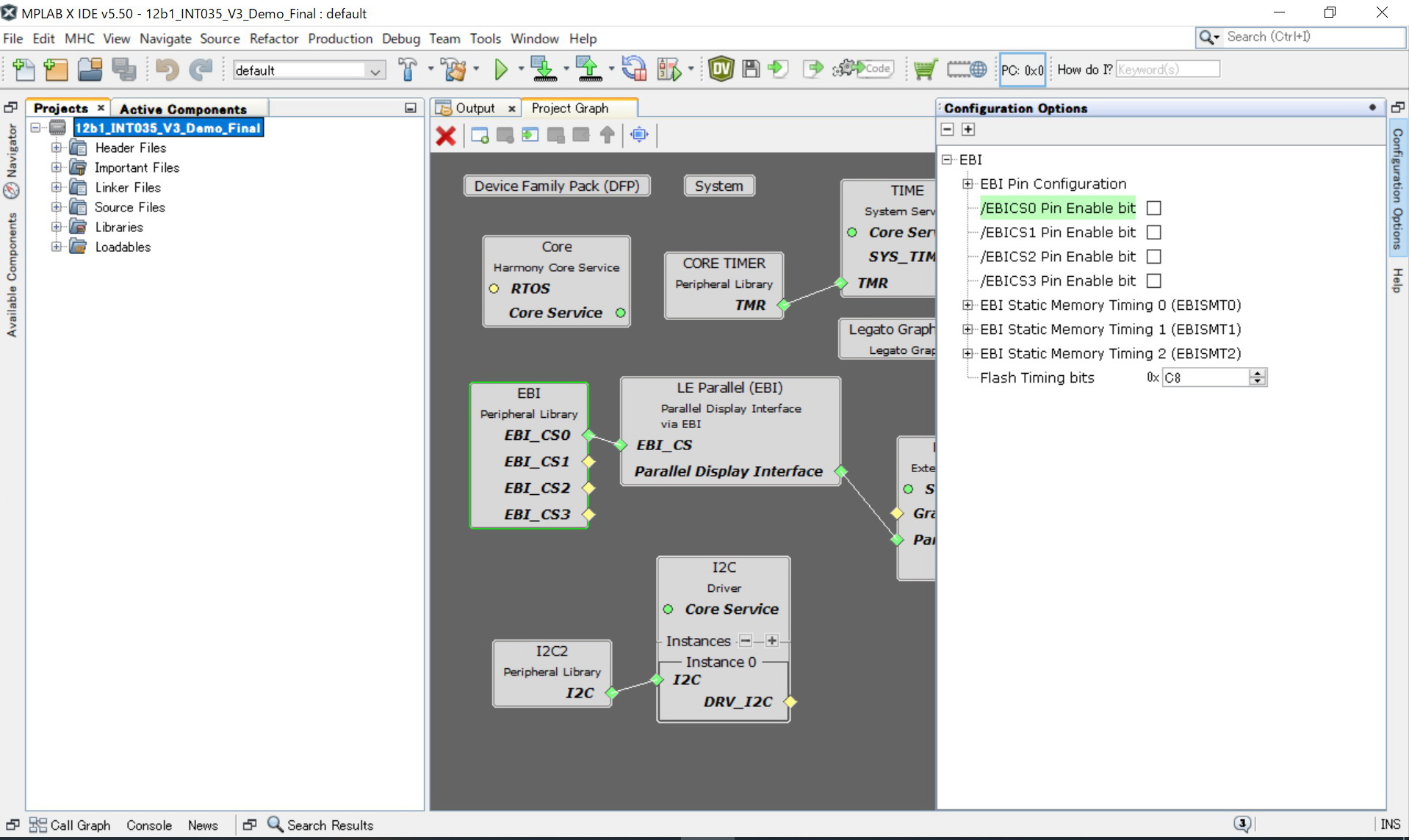1409x840 pixels.
Task: Click the Flash Timing bits hex value field
Action: [x=1206, y=377]
